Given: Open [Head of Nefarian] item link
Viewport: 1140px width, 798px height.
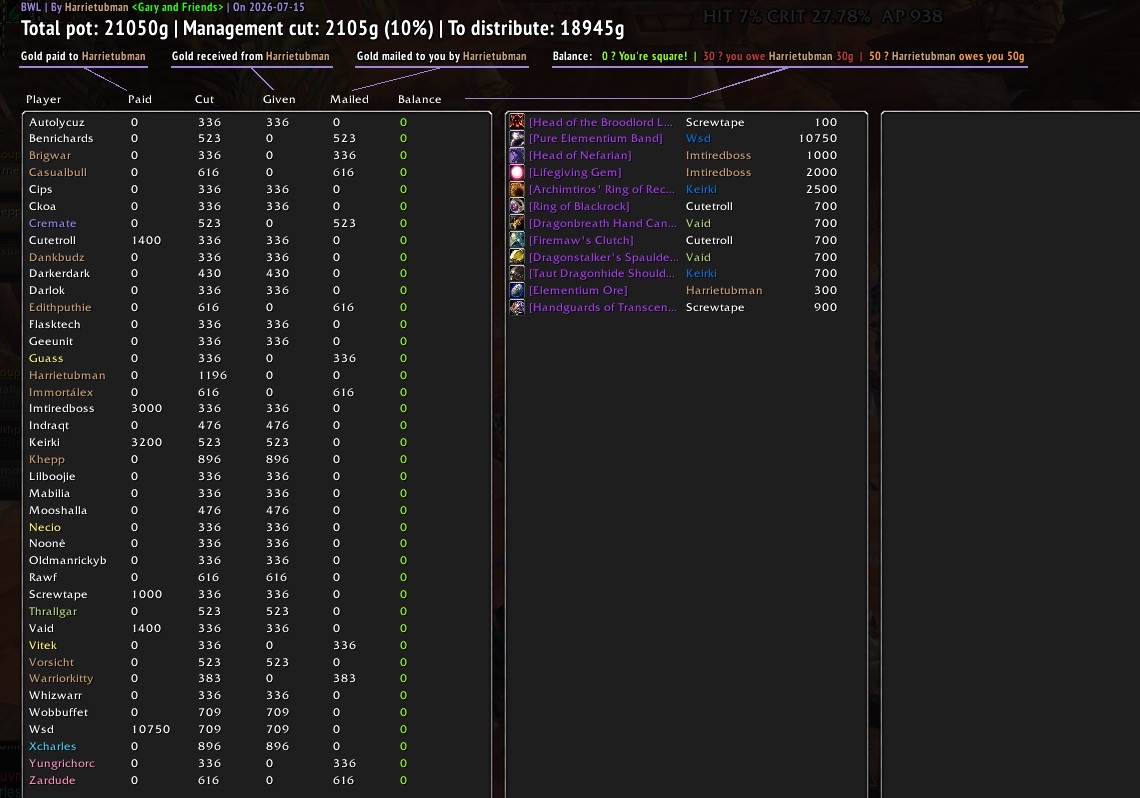Looking at the screenshot, I should pyautogui.click(x=580, y=155).
